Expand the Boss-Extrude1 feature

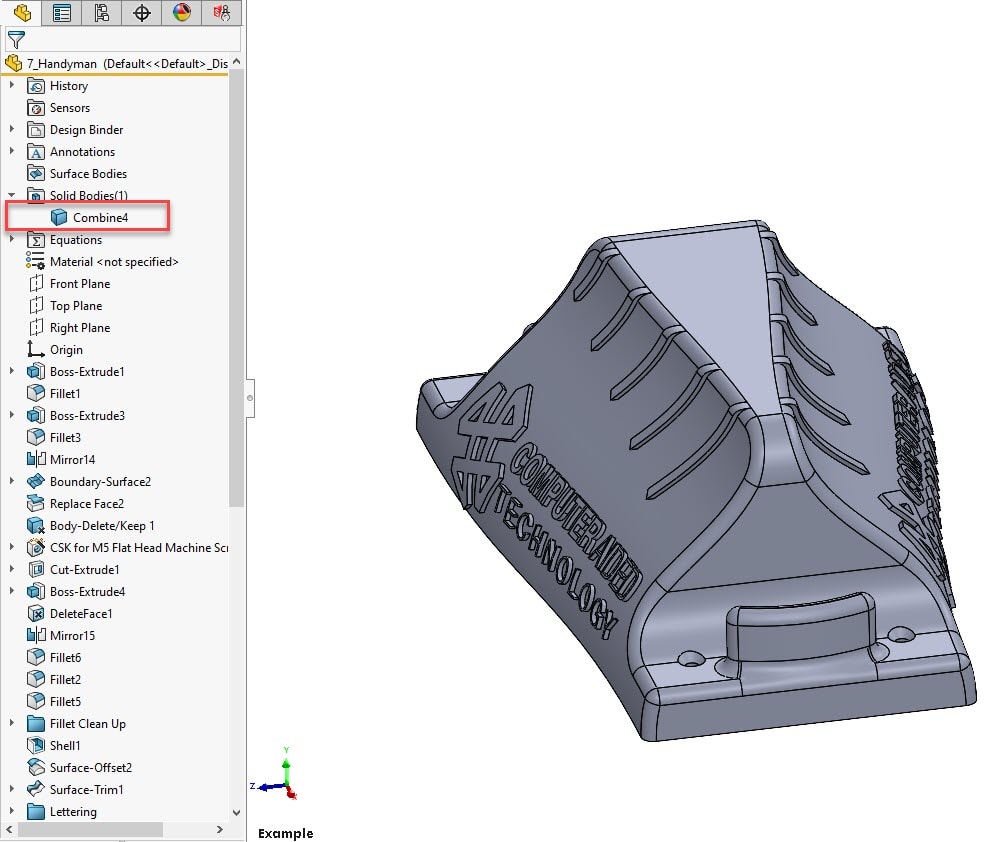11,371
